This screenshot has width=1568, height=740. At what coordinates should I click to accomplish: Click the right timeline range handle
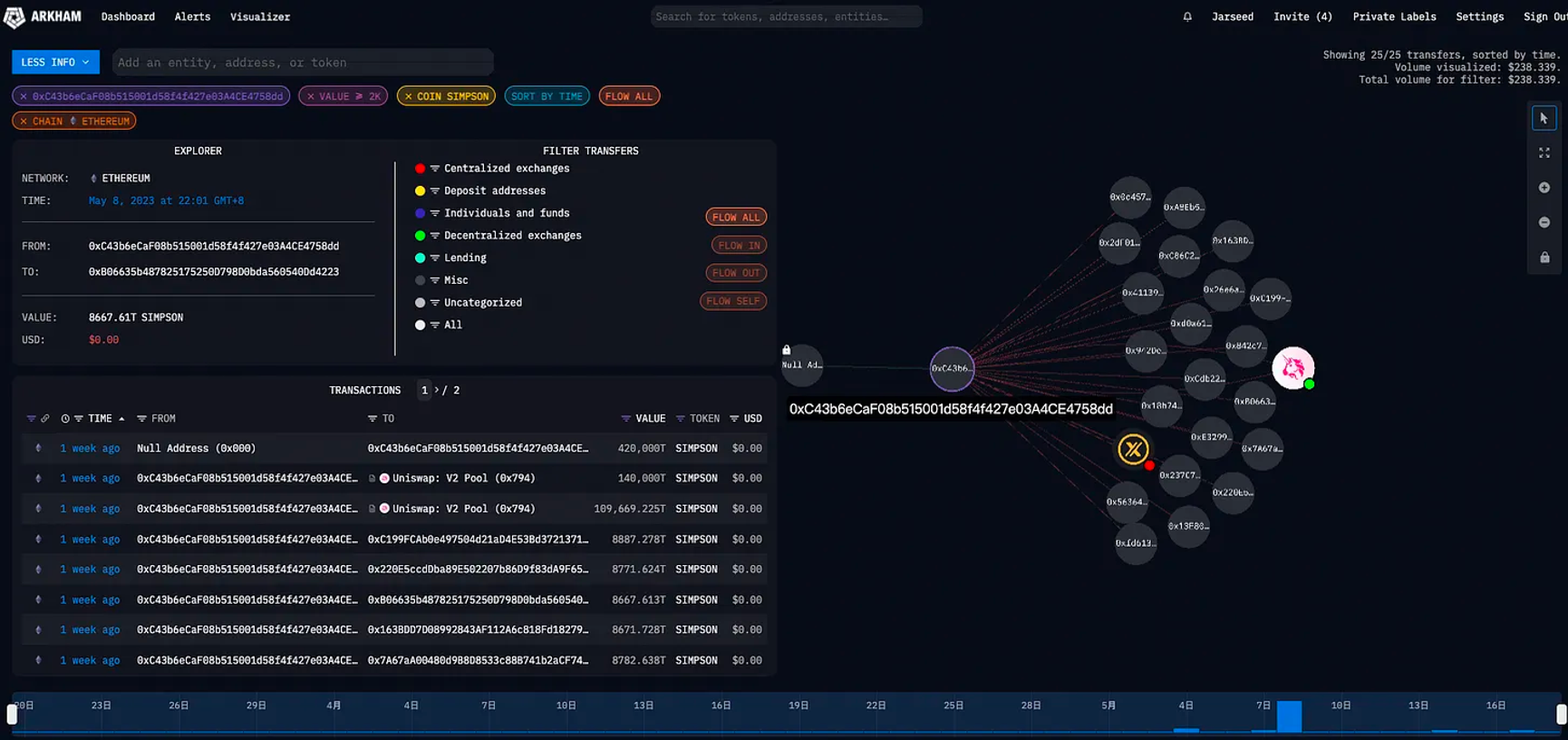pos(1562,715)
